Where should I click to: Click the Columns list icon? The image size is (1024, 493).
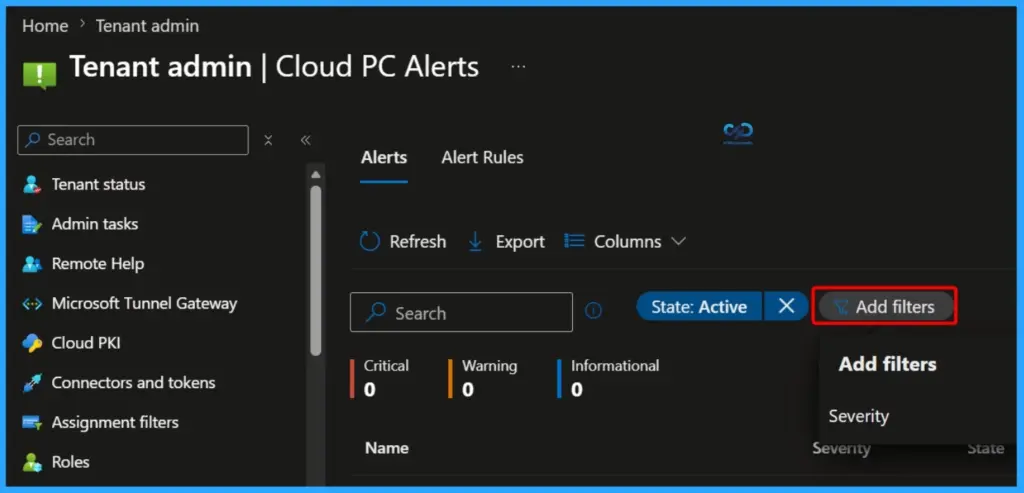tap(574, 241)
